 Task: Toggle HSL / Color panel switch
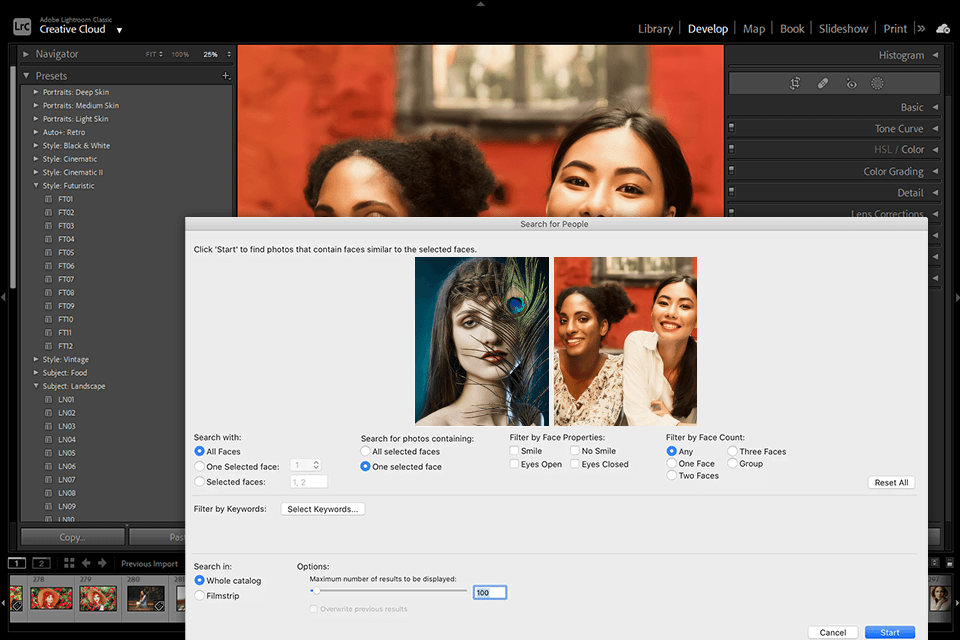coord(732,148)
